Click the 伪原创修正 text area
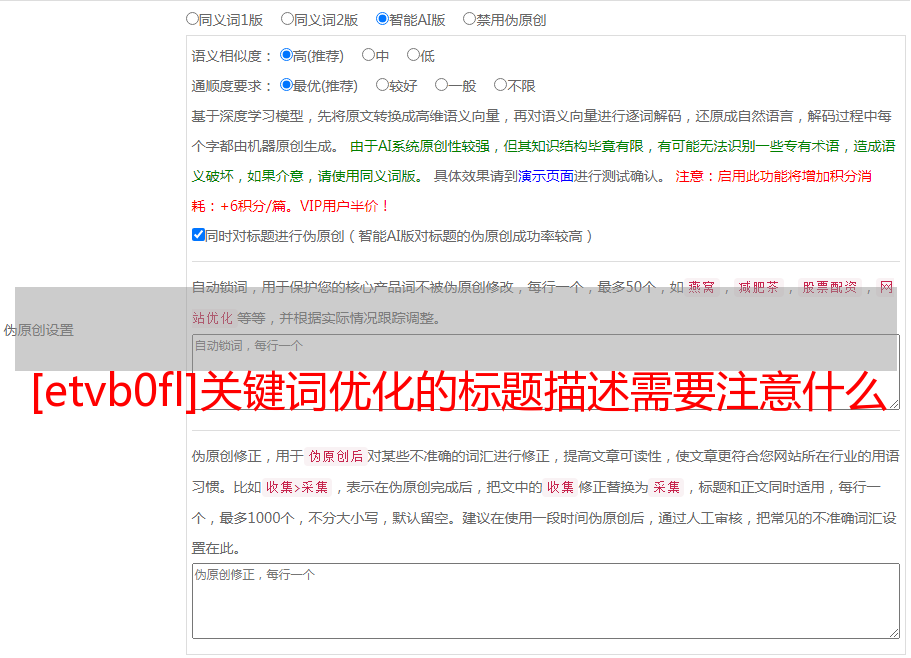The image size is (911, 658). click(546, 601)
